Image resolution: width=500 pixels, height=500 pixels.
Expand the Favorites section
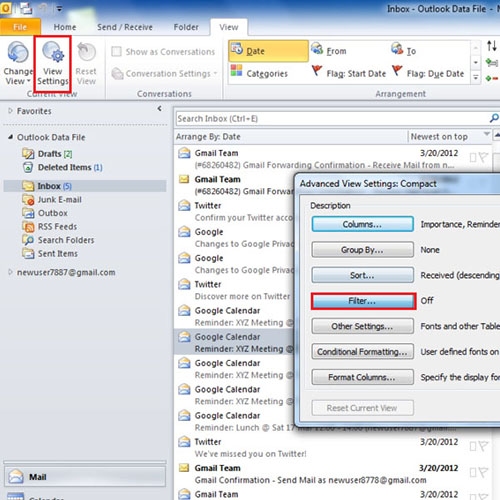[10, 111]
